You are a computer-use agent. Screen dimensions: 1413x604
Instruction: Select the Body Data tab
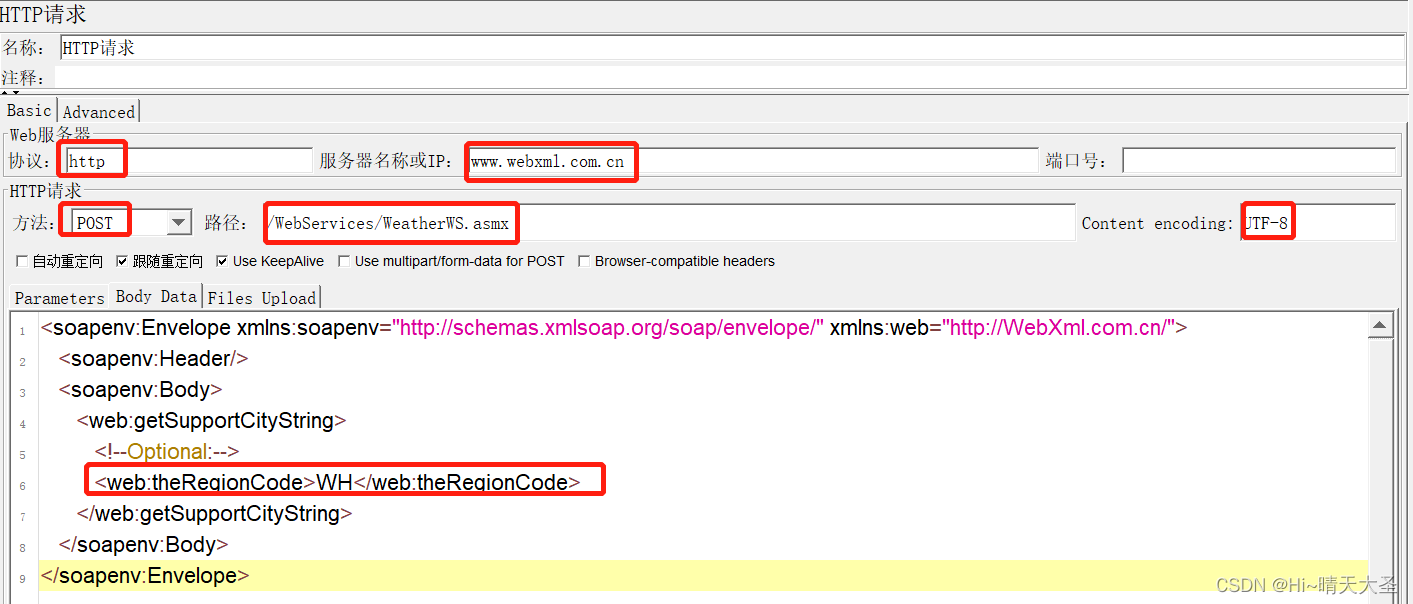(x=156, y=295)
